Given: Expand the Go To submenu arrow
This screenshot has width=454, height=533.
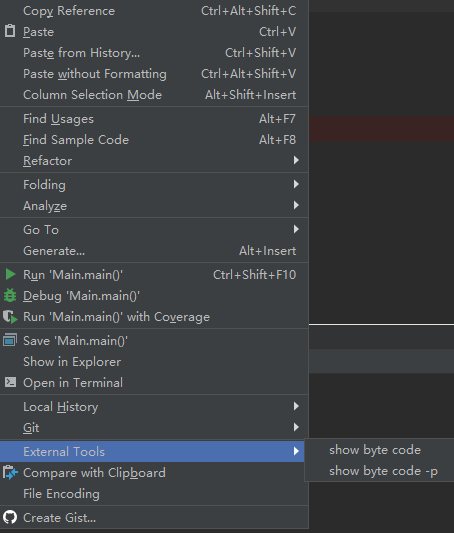Looking at the screenshot, I should pos(296,229).
